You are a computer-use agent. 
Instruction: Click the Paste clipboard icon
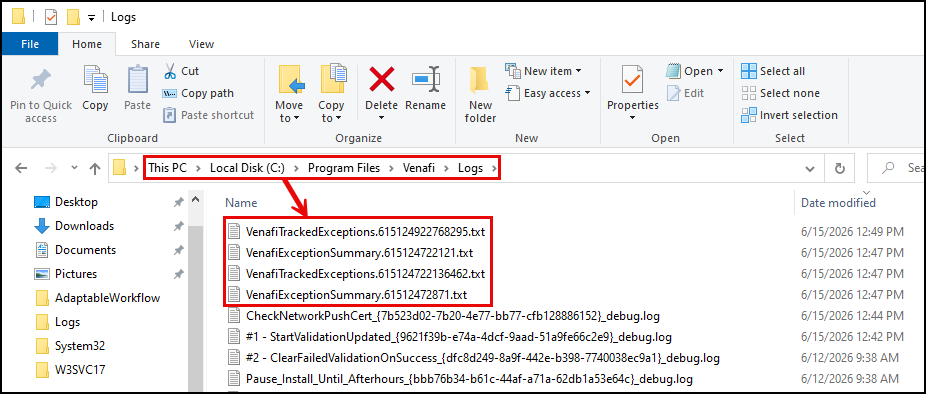coord(138,80)
